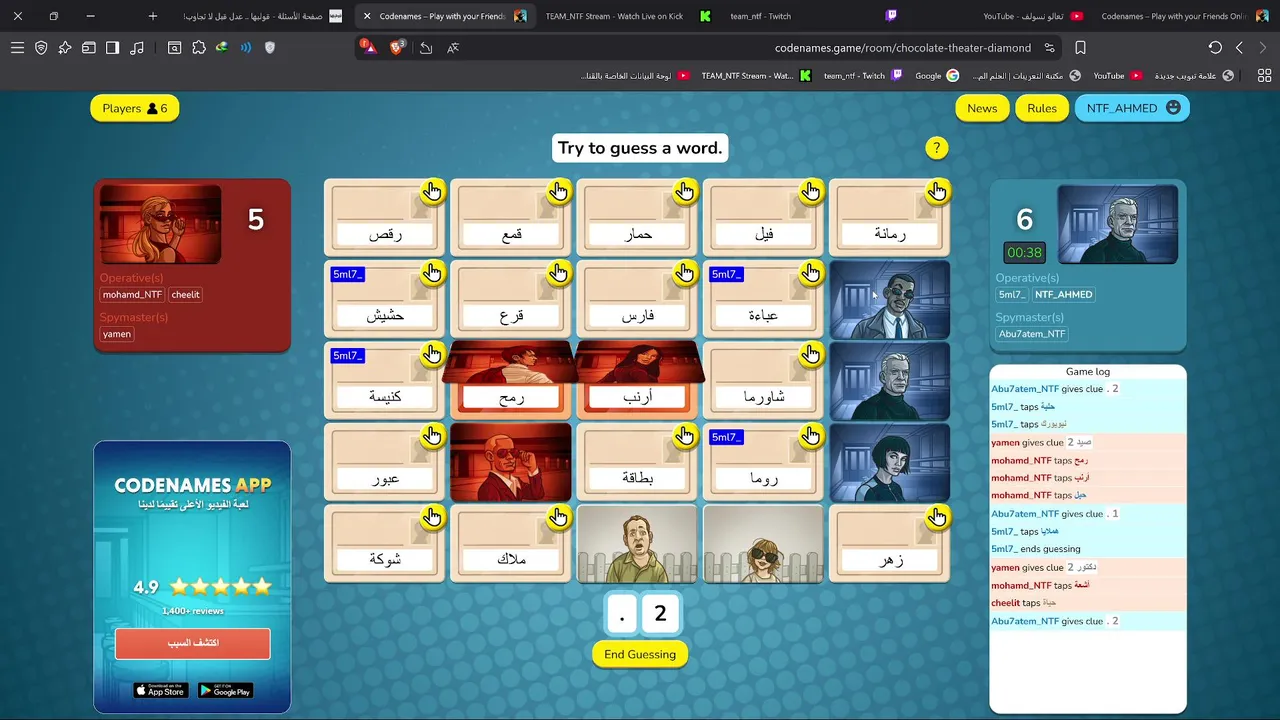Tap hand icon on شوكة card
Screen dimensions: 1280x720
[432, 517]
